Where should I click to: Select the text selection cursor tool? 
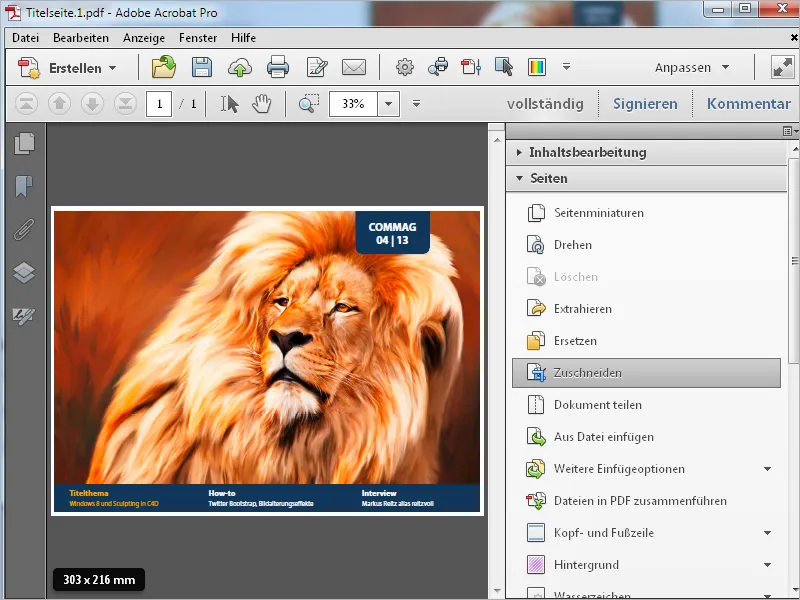pyautogui.click(x=229, y=104)
